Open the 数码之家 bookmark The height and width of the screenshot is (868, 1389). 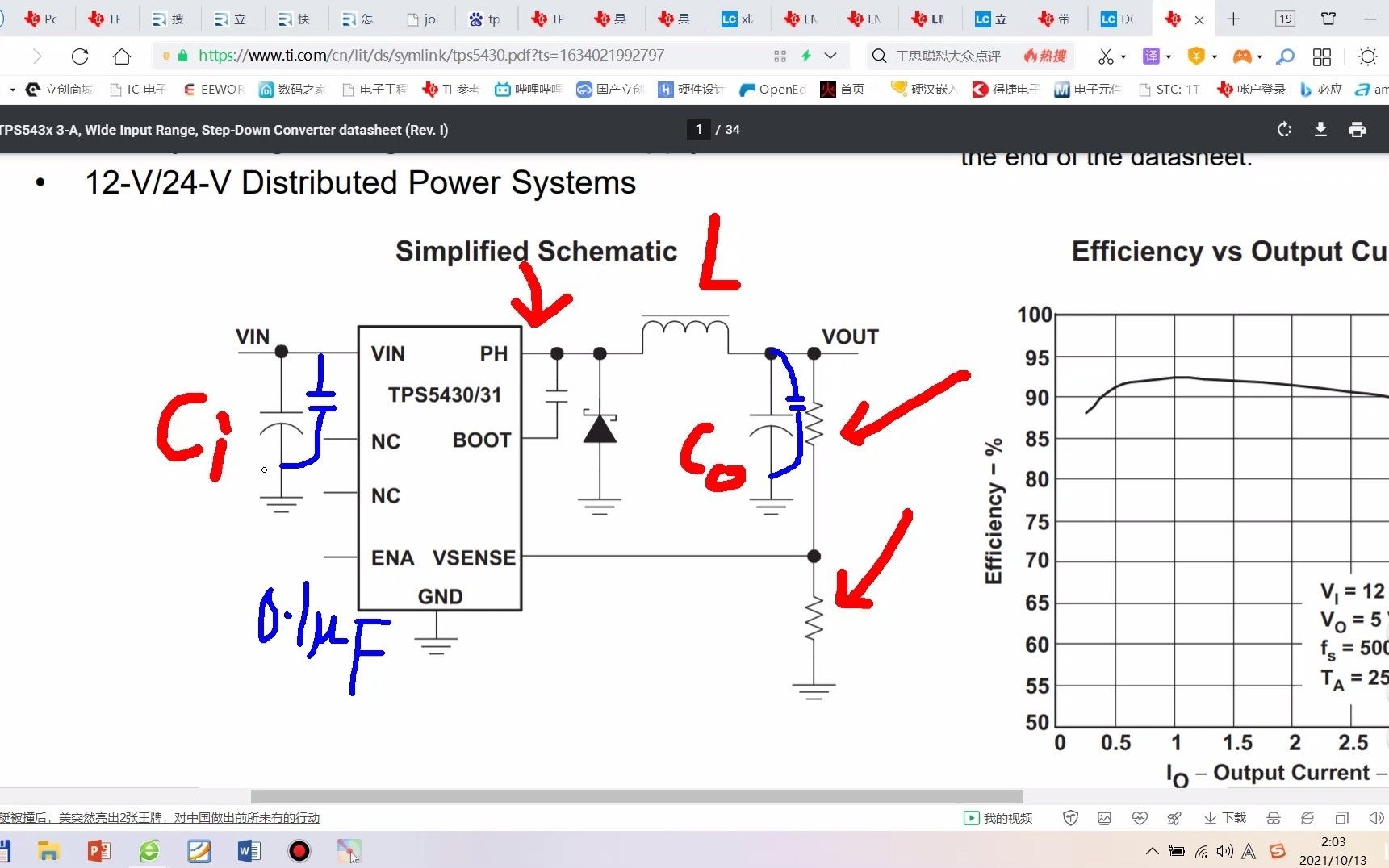coord(291,90)
